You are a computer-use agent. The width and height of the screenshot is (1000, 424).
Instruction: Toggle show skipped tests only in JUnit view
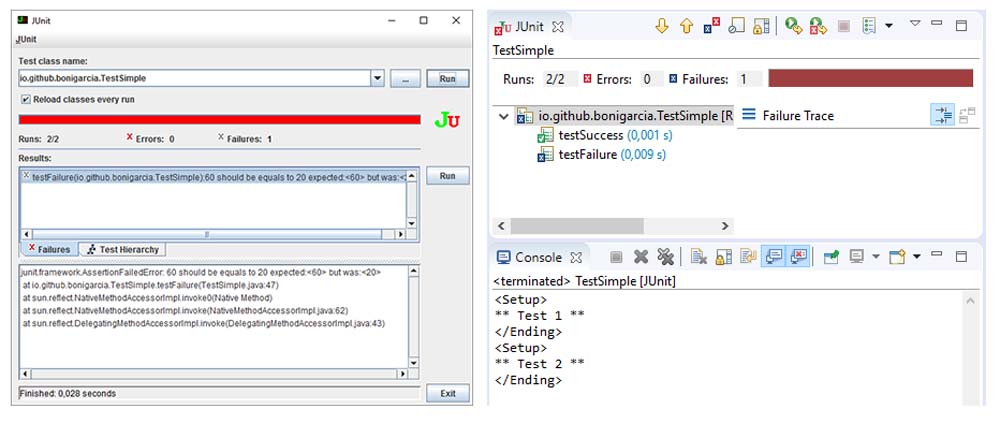click(x=737, y=26)
